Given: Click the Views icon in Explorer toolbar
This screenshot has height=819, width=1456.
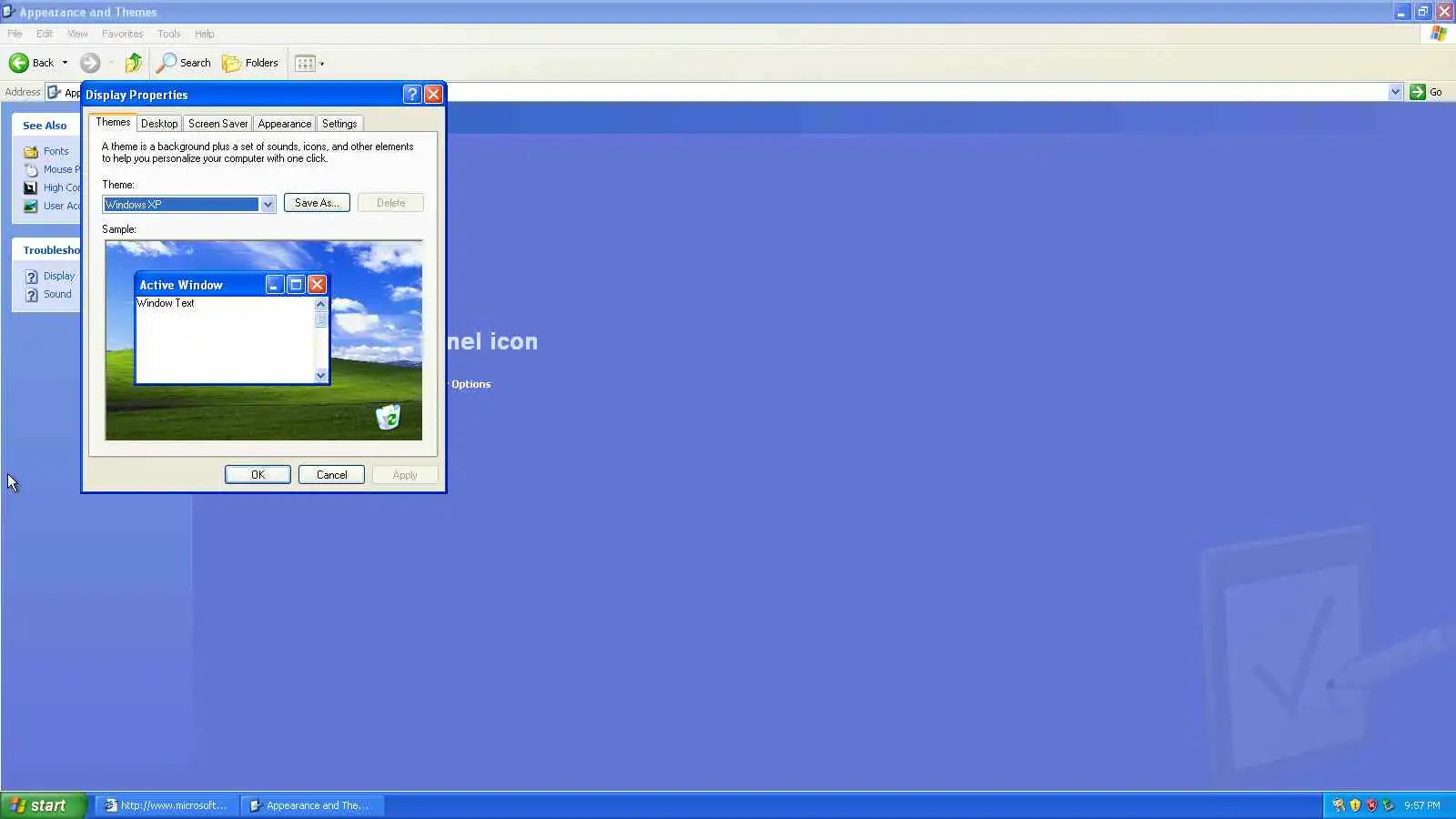Looking at the screenshot, I should [305, 63].
